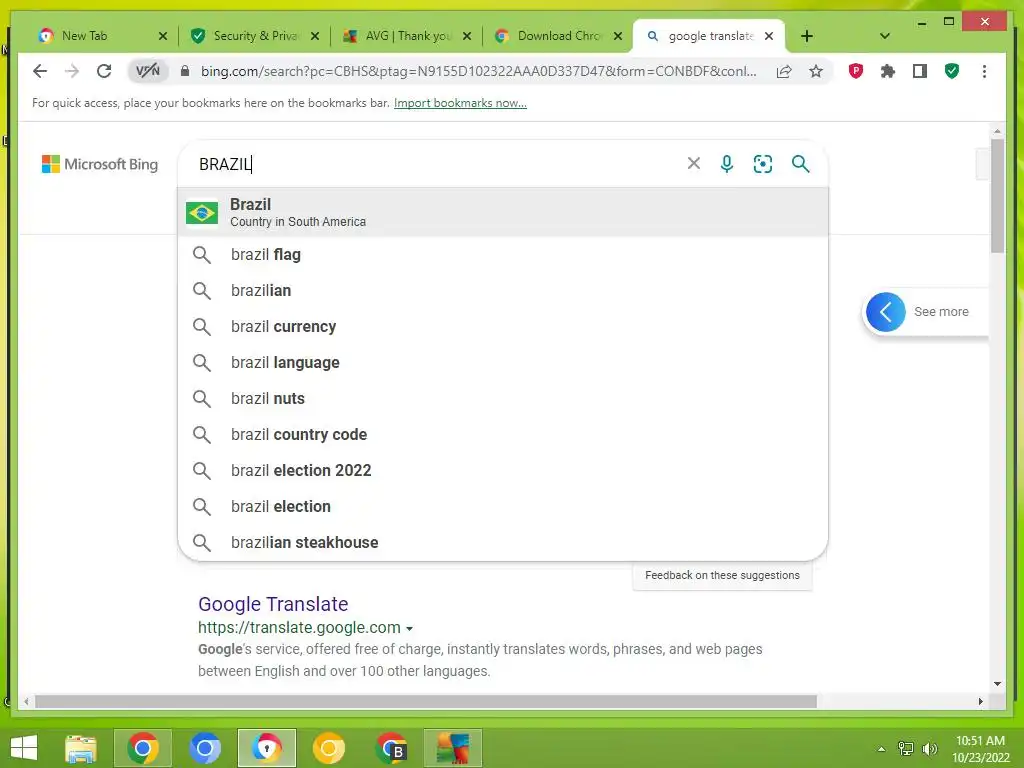
Task: Bookmark this page with star
Action: click(816, 71)
